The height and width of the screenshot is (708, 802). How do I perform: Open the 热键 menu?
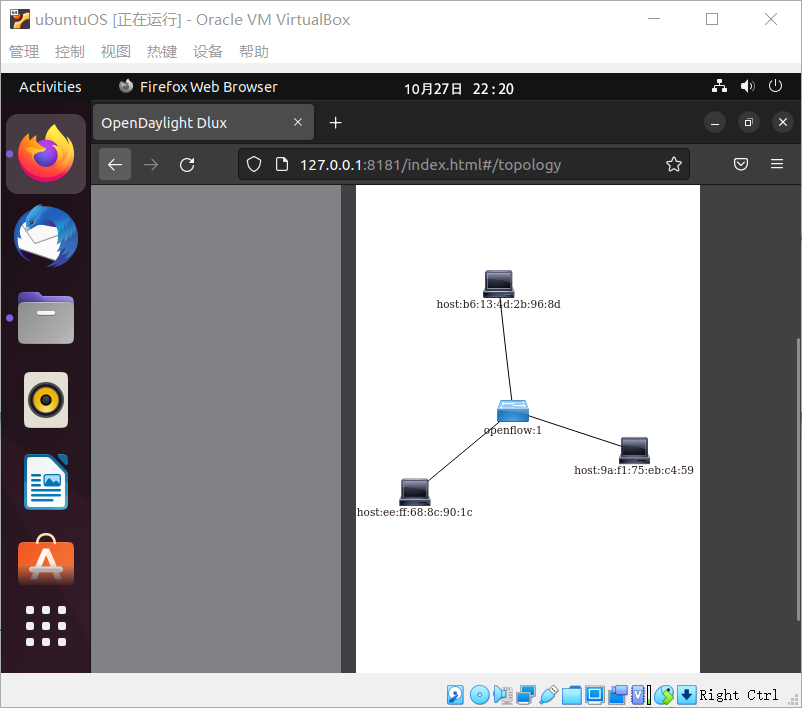[162, 52]
